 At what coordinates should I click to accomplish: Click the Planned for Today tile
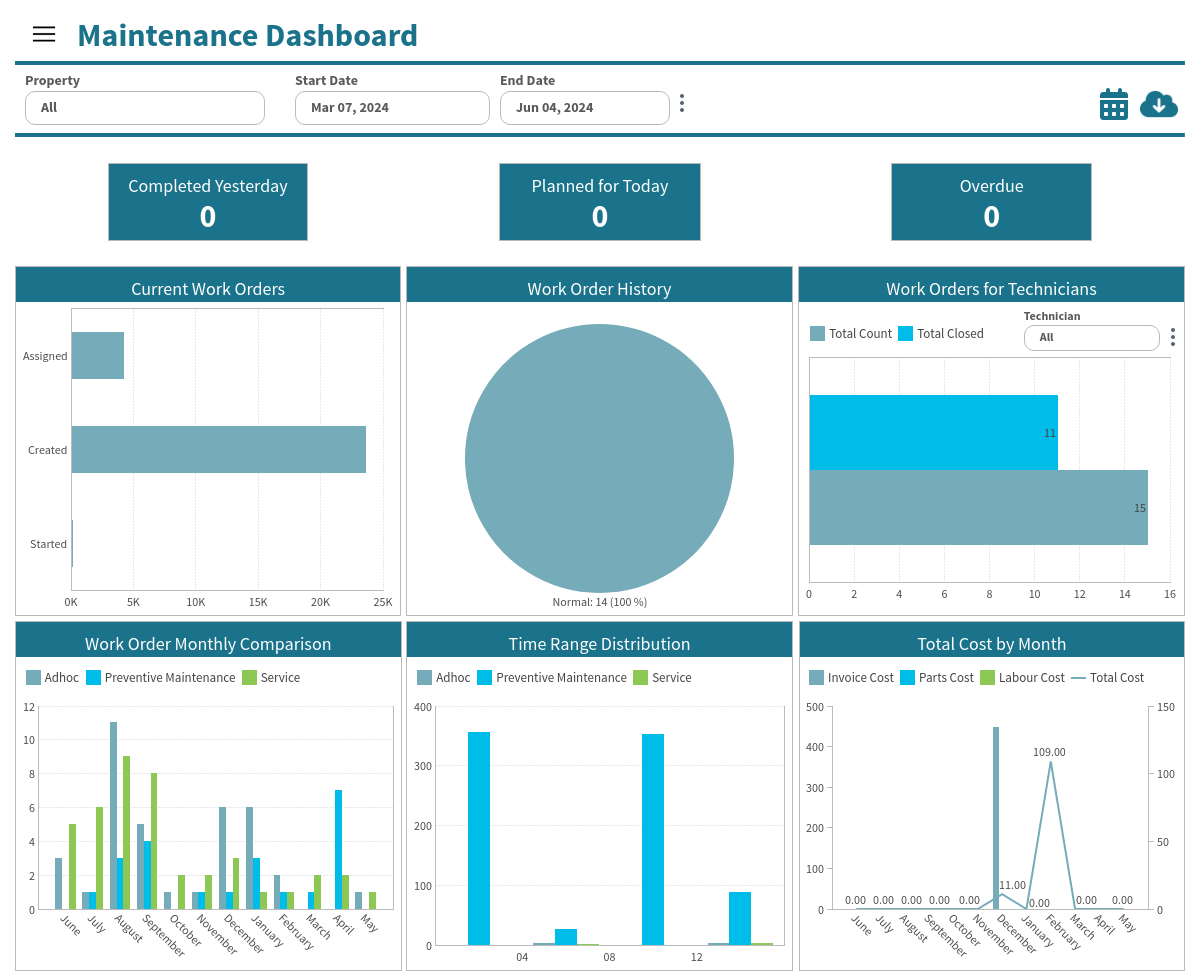click(x=600, y=202)
